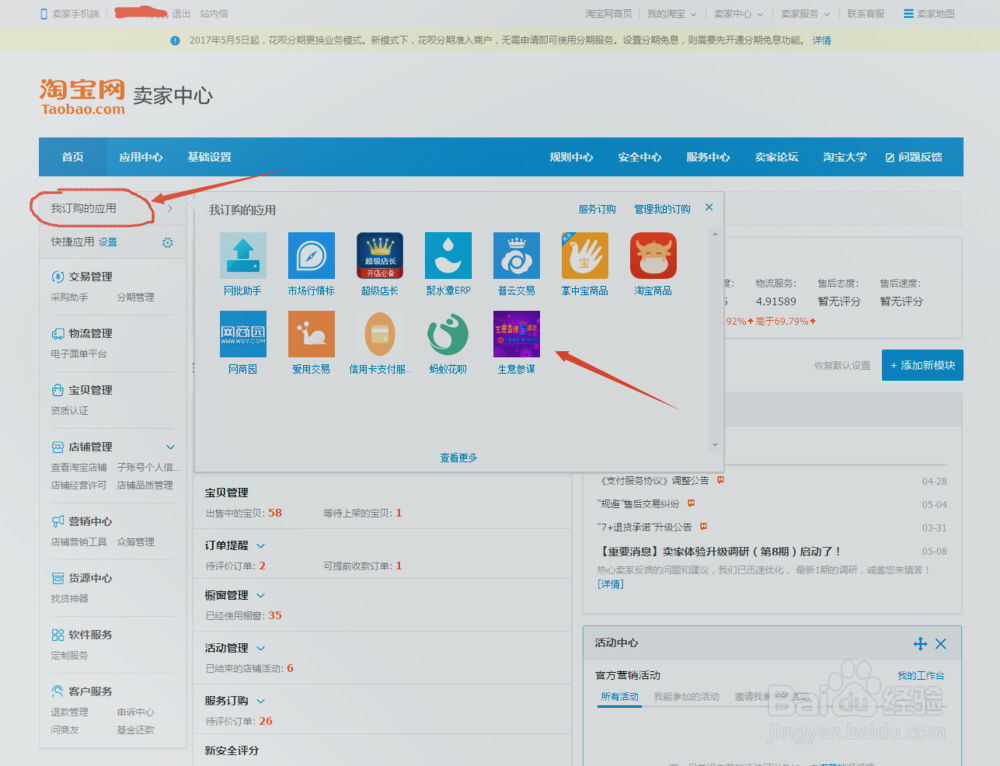Screen dimensions: 1000x766
Task: Open 淘宝大学 in the nav bar
Action: click(845, 157)
